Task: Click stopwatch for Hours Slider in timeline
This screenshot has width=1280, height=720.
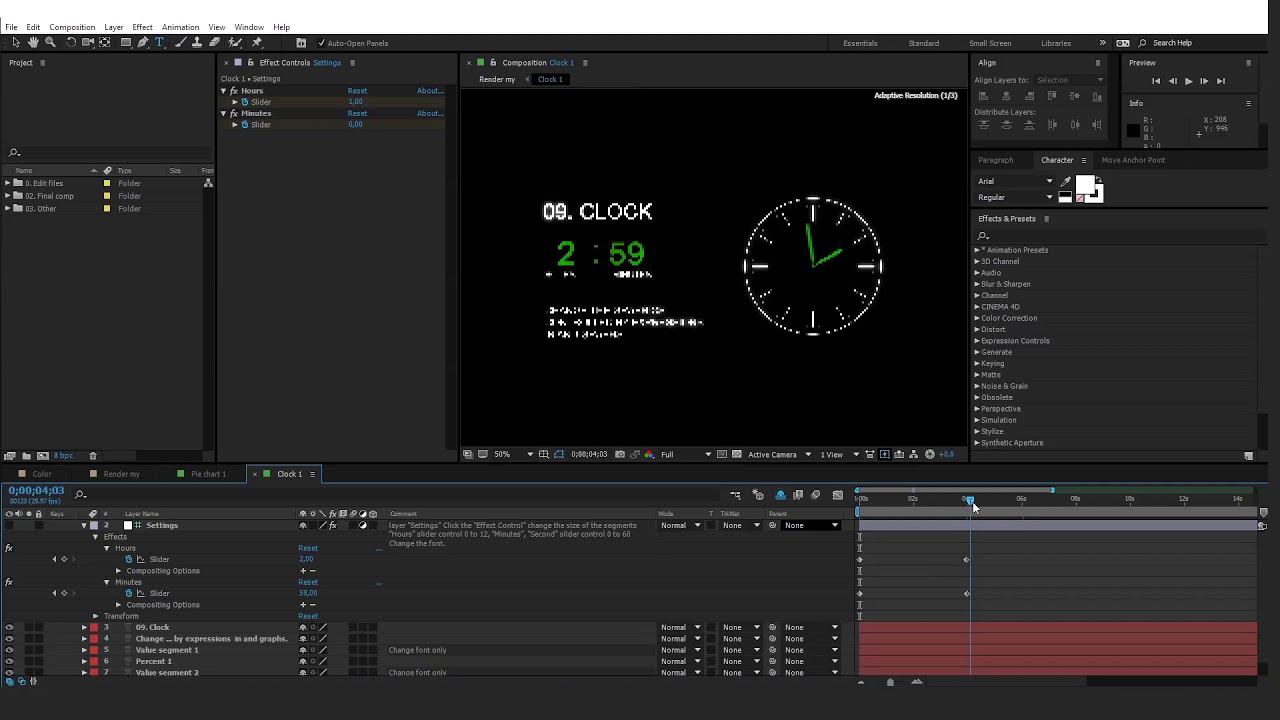Action: [129, 560]
